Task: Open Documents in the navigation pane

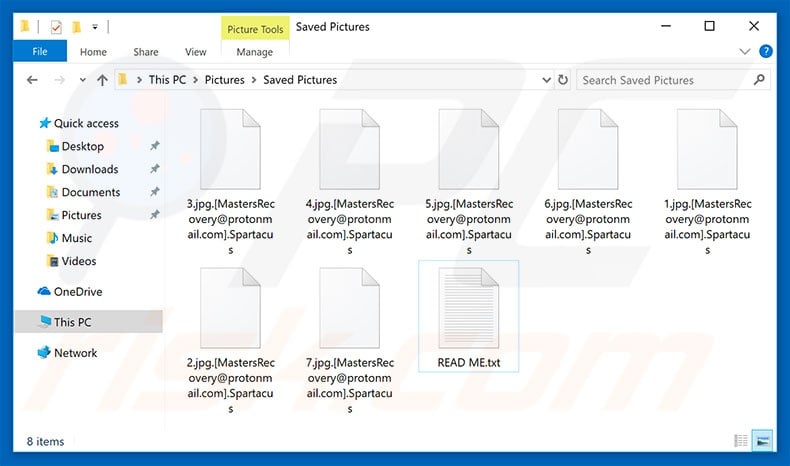Action: (91, 192)
